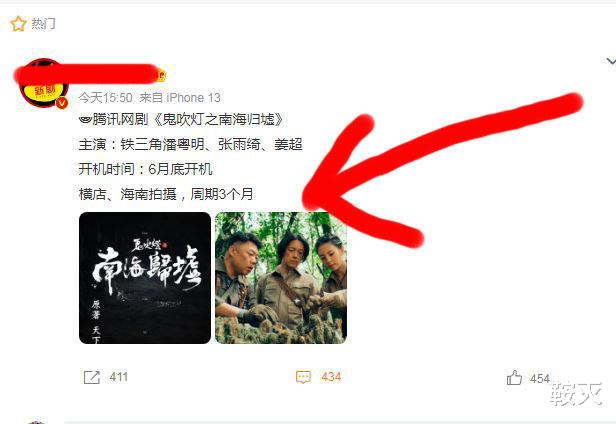This screenshot has height=424, width=616.
Task: Like the post with thumbs-up icon
Action: tap(514, 378)
